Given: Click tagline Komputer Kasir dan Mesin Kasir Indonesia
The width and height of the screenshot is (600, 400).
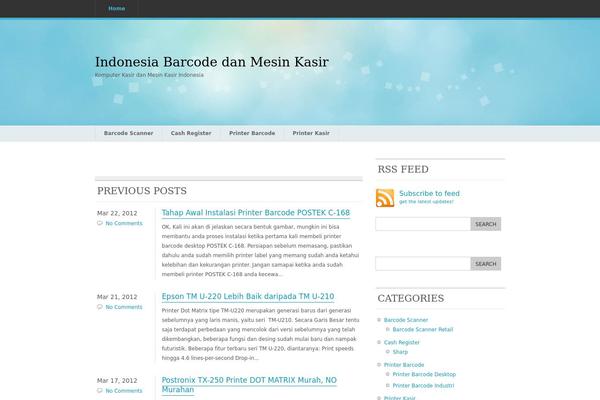Looking at the screenshot, I should (149, 75).
